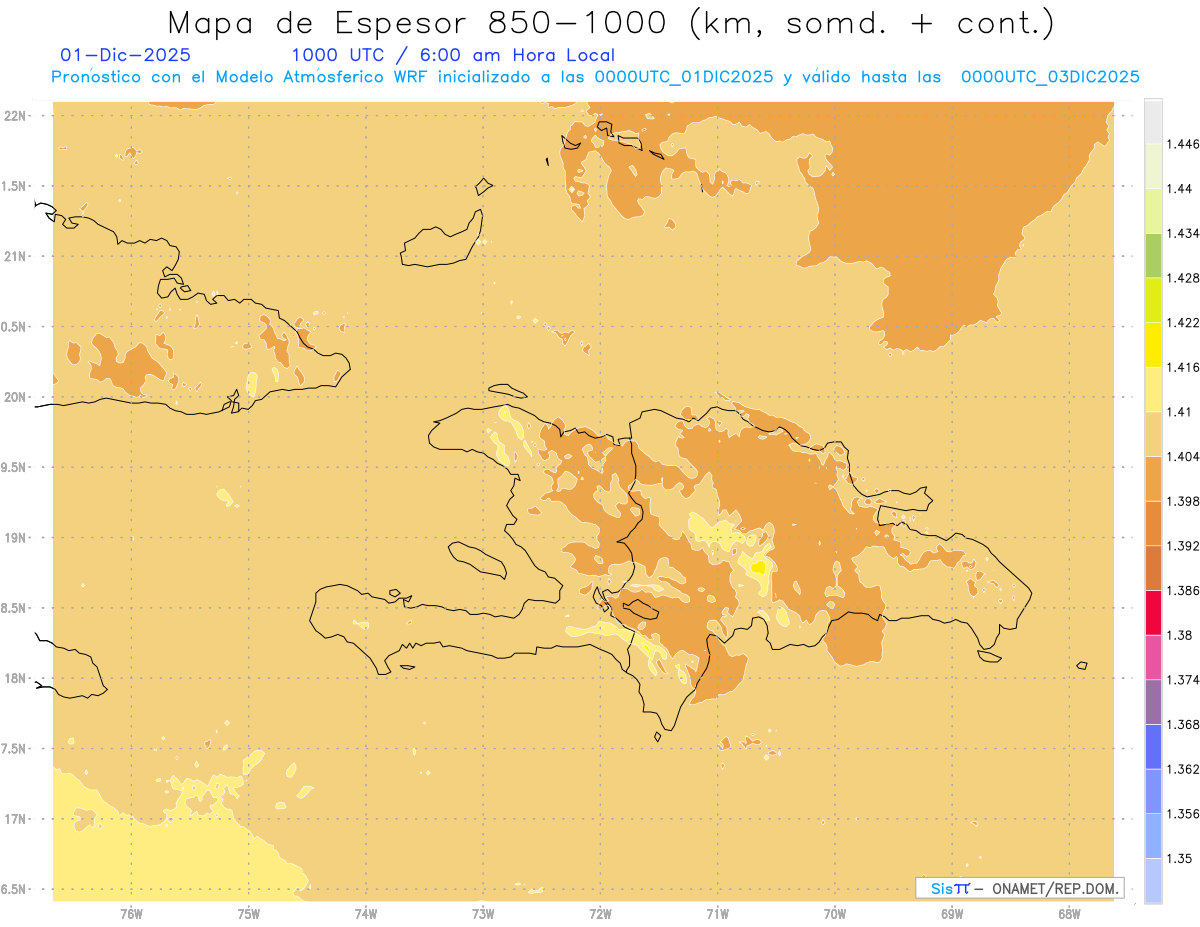The width and height of the screenshot is (1200, 927).
Task: Click the 1.356 value on the color scale
Action: pos(1182,814)
